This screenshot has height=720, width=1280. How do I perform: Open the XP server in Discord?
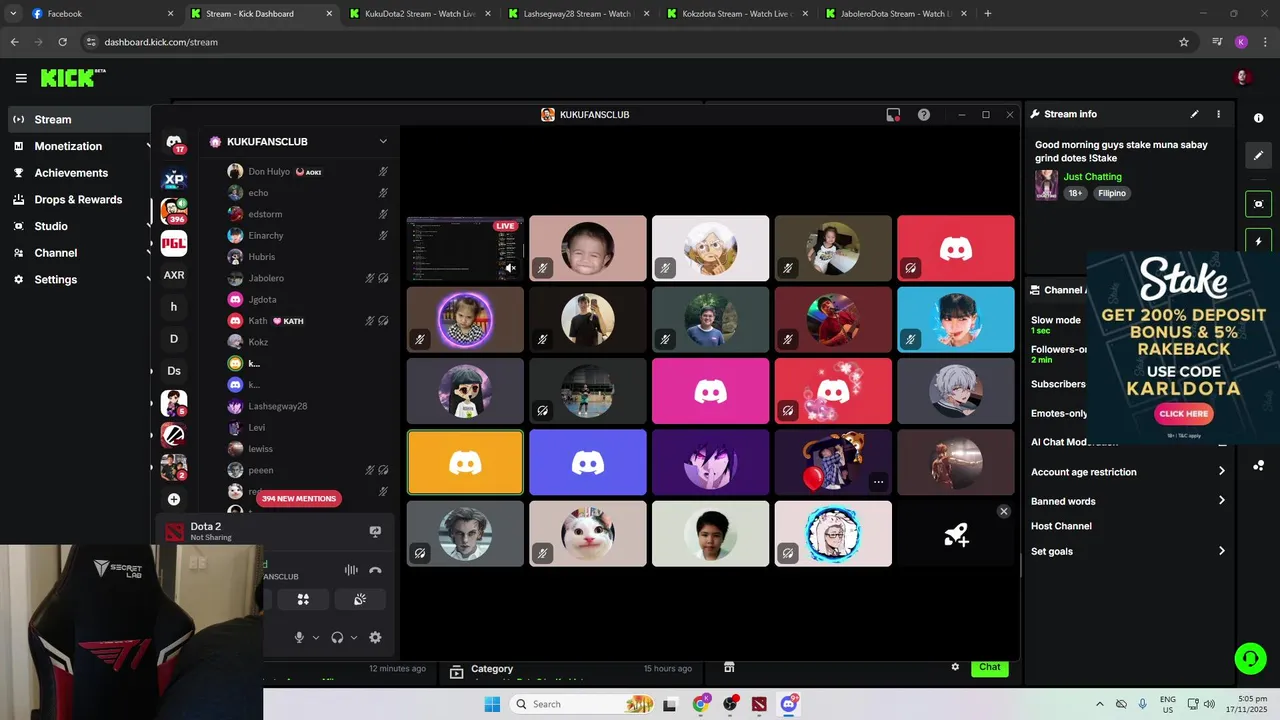174,179
